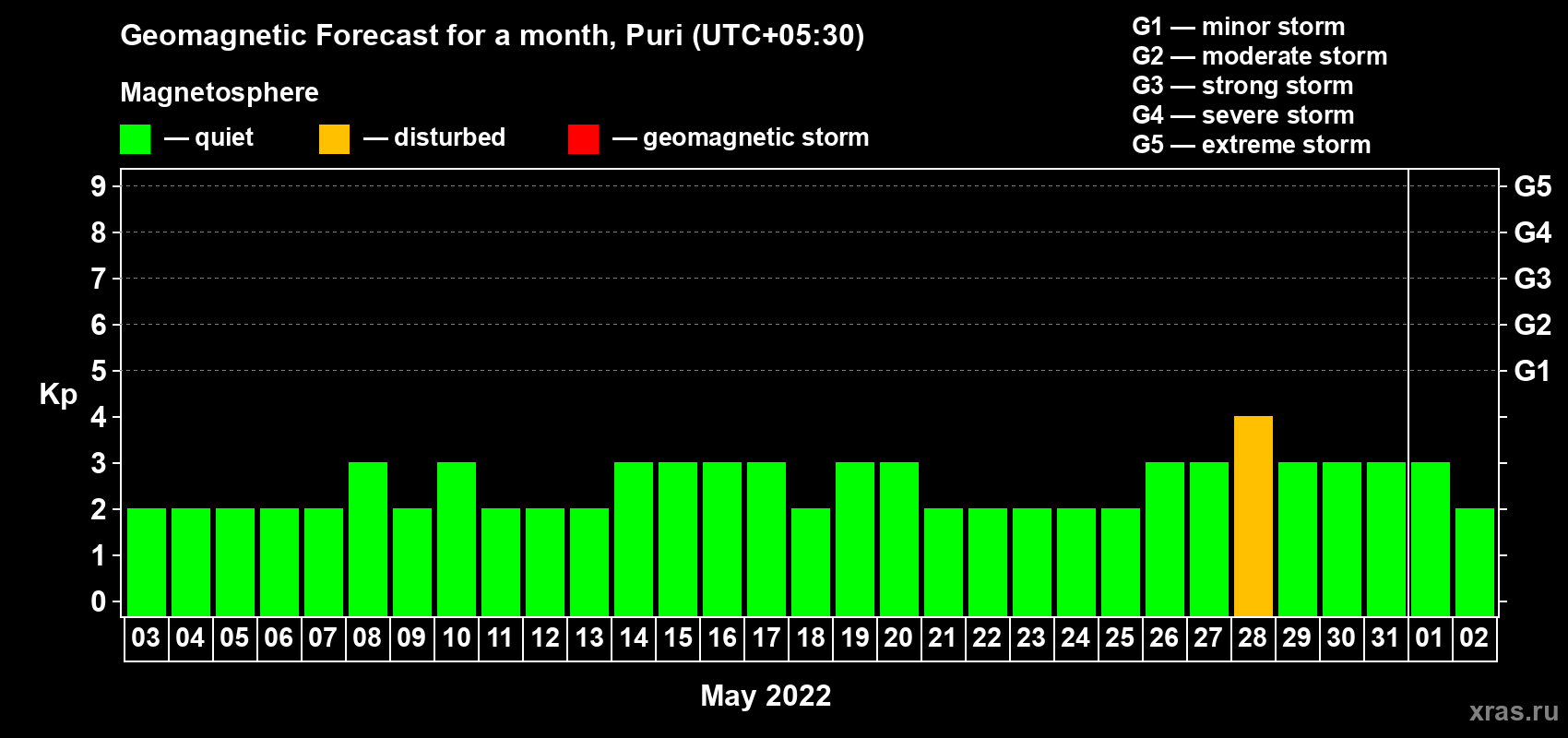Click 'G2 — moderate storm' legend line

tap(1260, 56)
